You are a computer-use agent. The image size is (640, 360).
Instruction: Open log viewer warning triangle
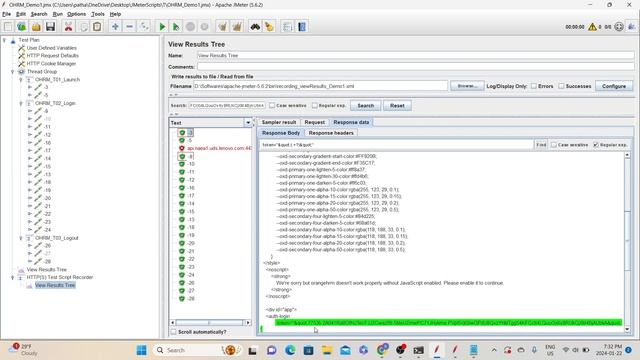tap(592, 27)
